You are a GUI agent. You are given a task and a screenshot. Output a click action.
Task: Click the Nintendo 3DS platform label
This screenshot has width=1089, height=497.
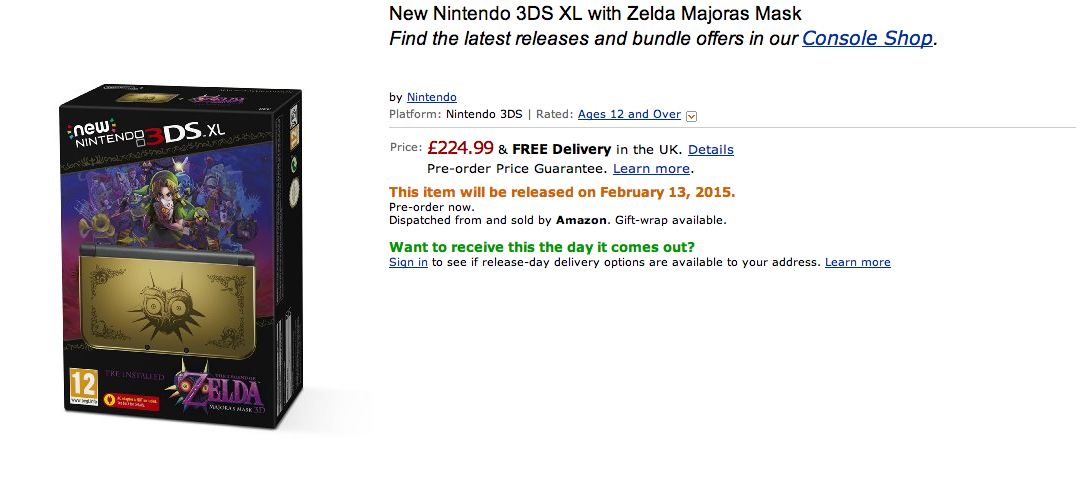(484, 114)
